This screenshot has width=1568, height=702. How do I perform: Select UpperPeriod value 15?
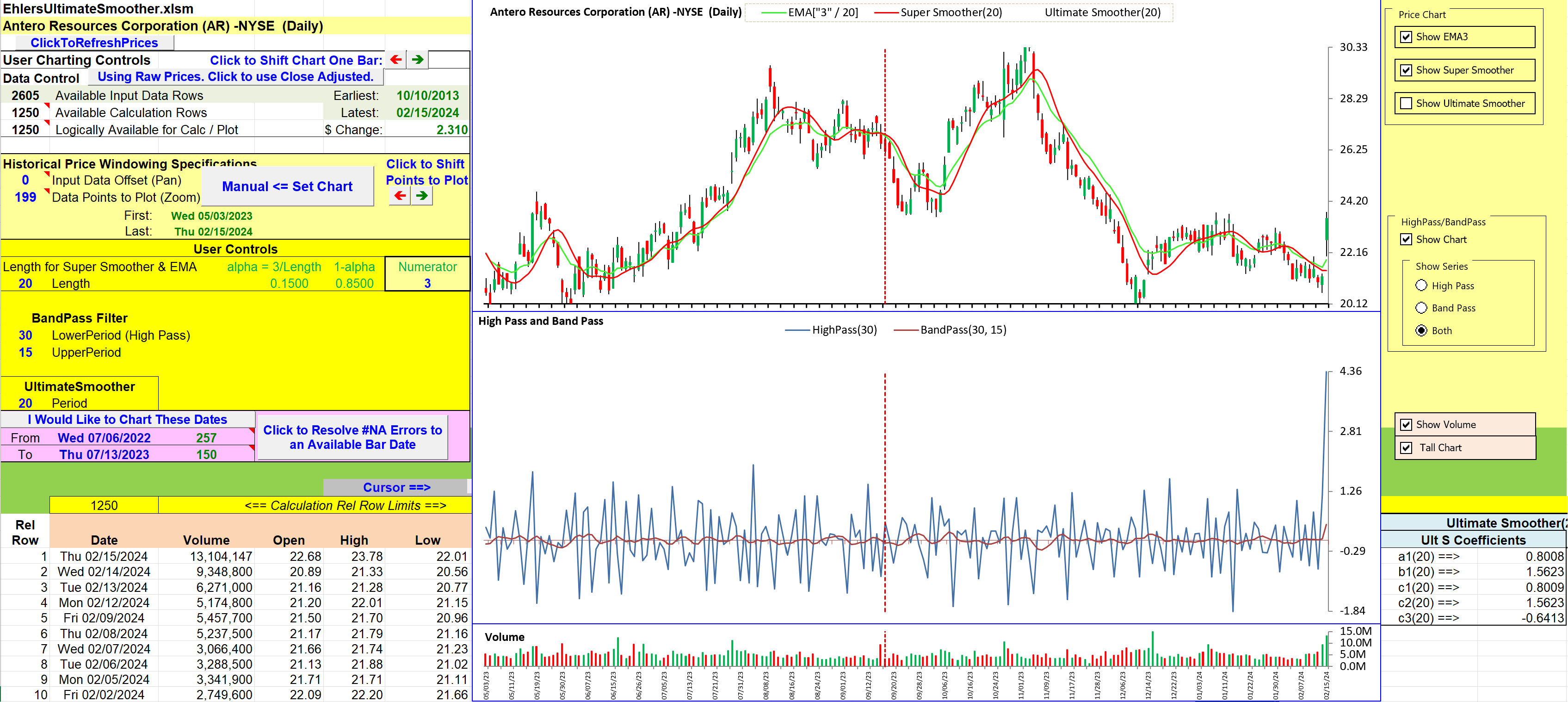point(25,353)
